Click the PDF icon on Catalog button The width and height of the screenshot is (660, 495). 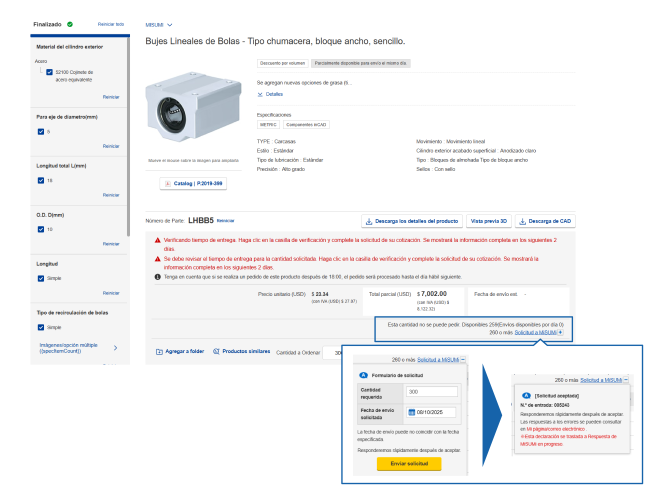click(167, 183)
